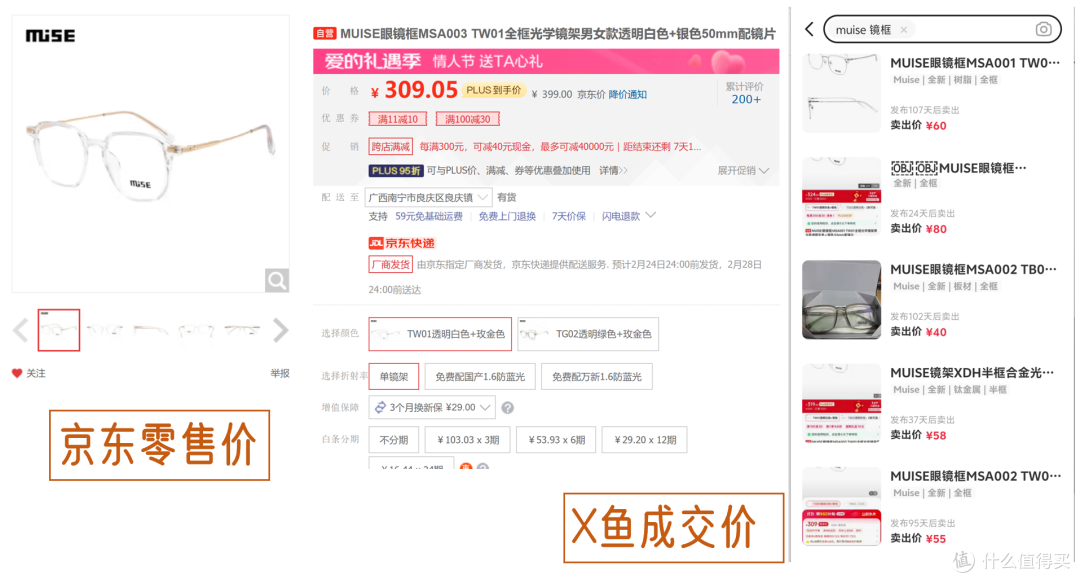Select the third product thumbnail
Viewport: 1080px width, 583px height.
pos(151,331)
